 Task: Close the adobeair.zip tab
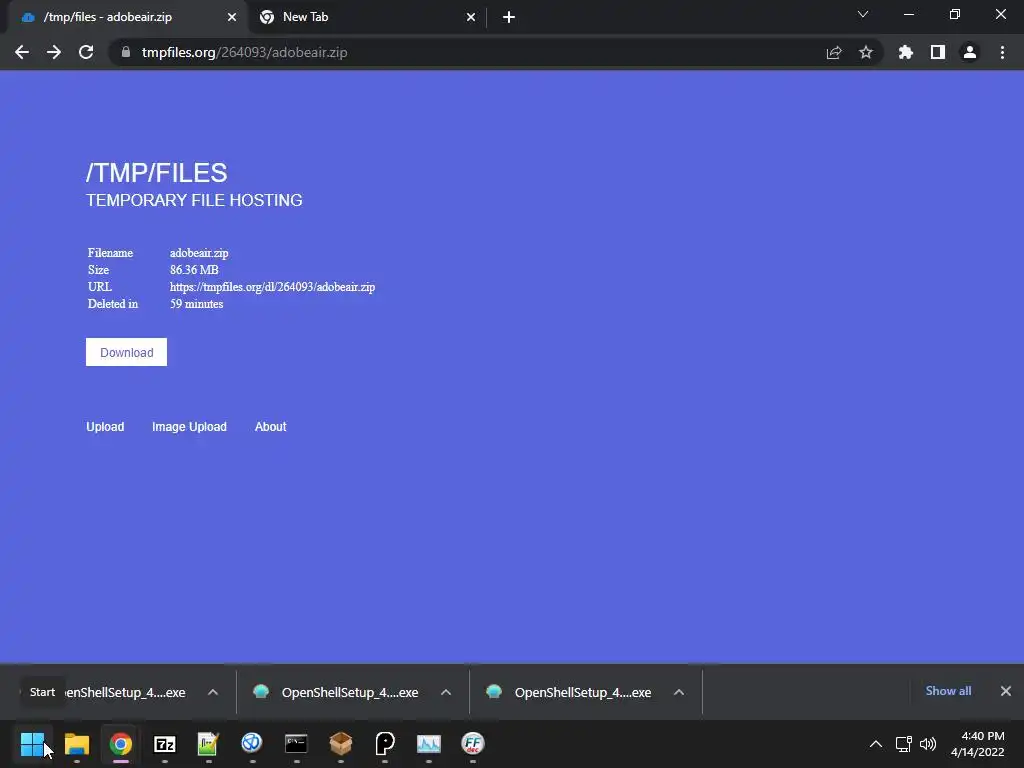pyautogui.click(x=232, y=17)
